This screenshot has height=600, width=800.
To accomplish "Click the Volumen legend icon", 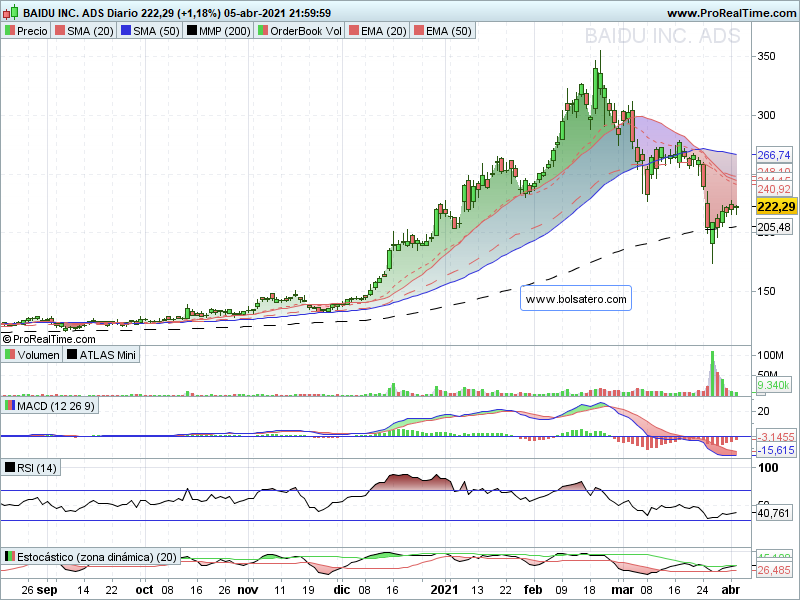I will coord(10,354).
